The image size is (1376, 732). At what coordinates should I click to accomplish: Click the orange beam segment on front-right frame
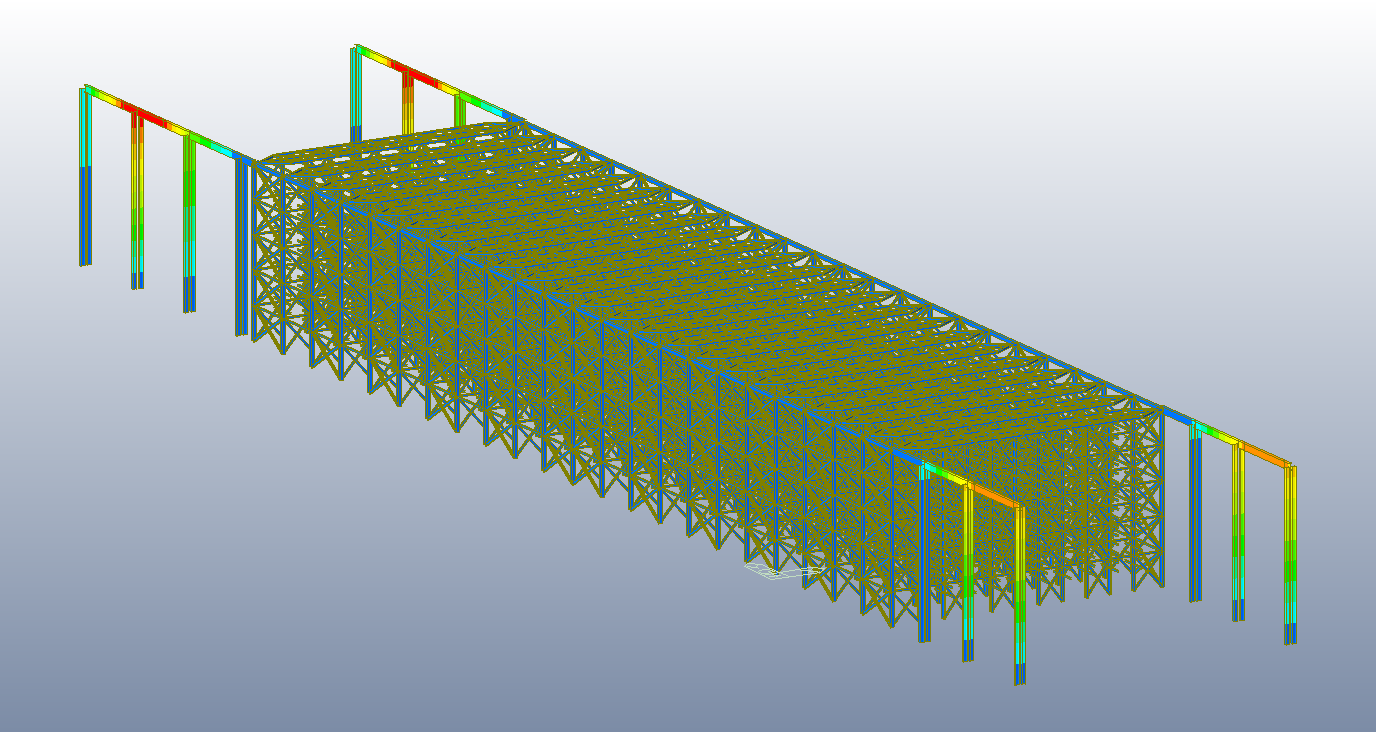coord(994,495)
